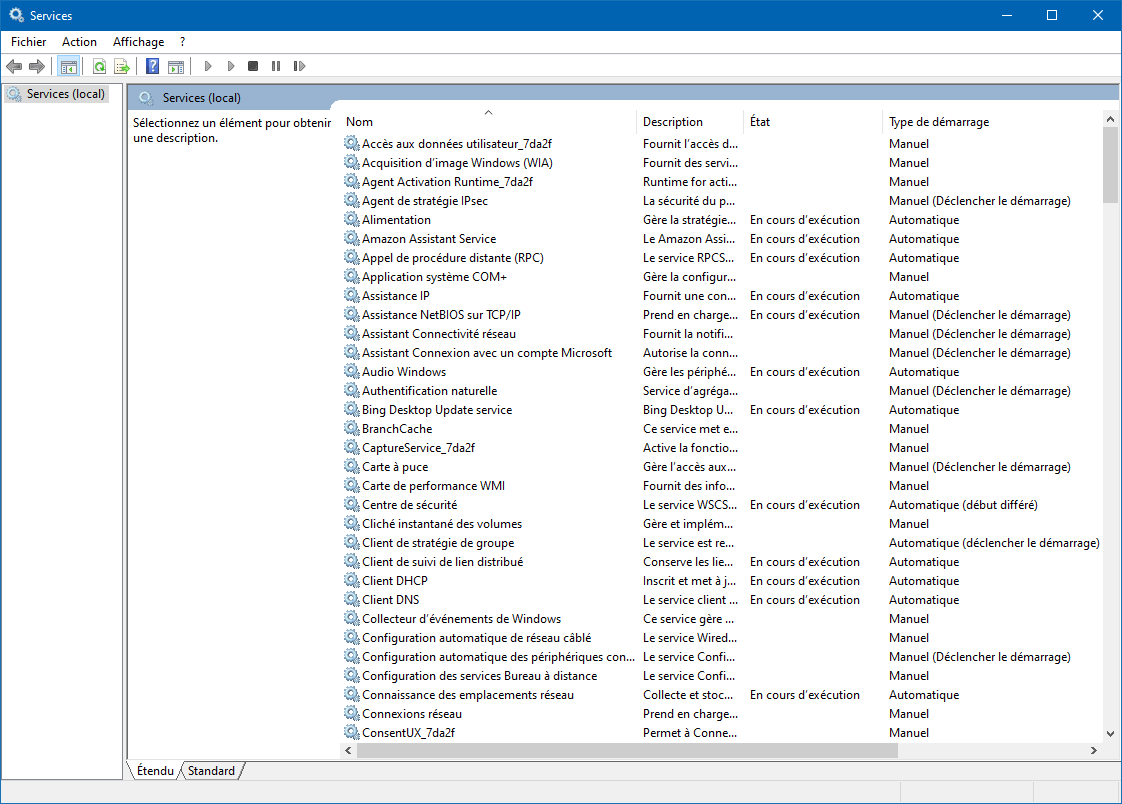
Task: Switch to the Étendu tab
Action: 155,770
